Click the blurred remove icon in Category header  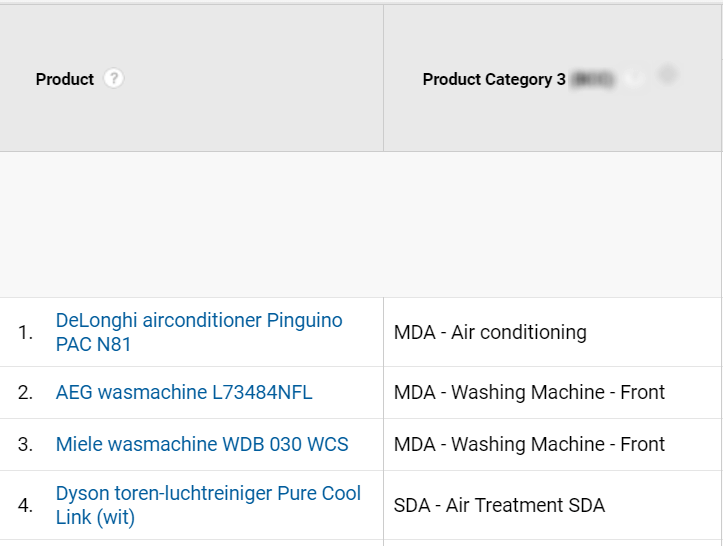click(x=667, y=75)
